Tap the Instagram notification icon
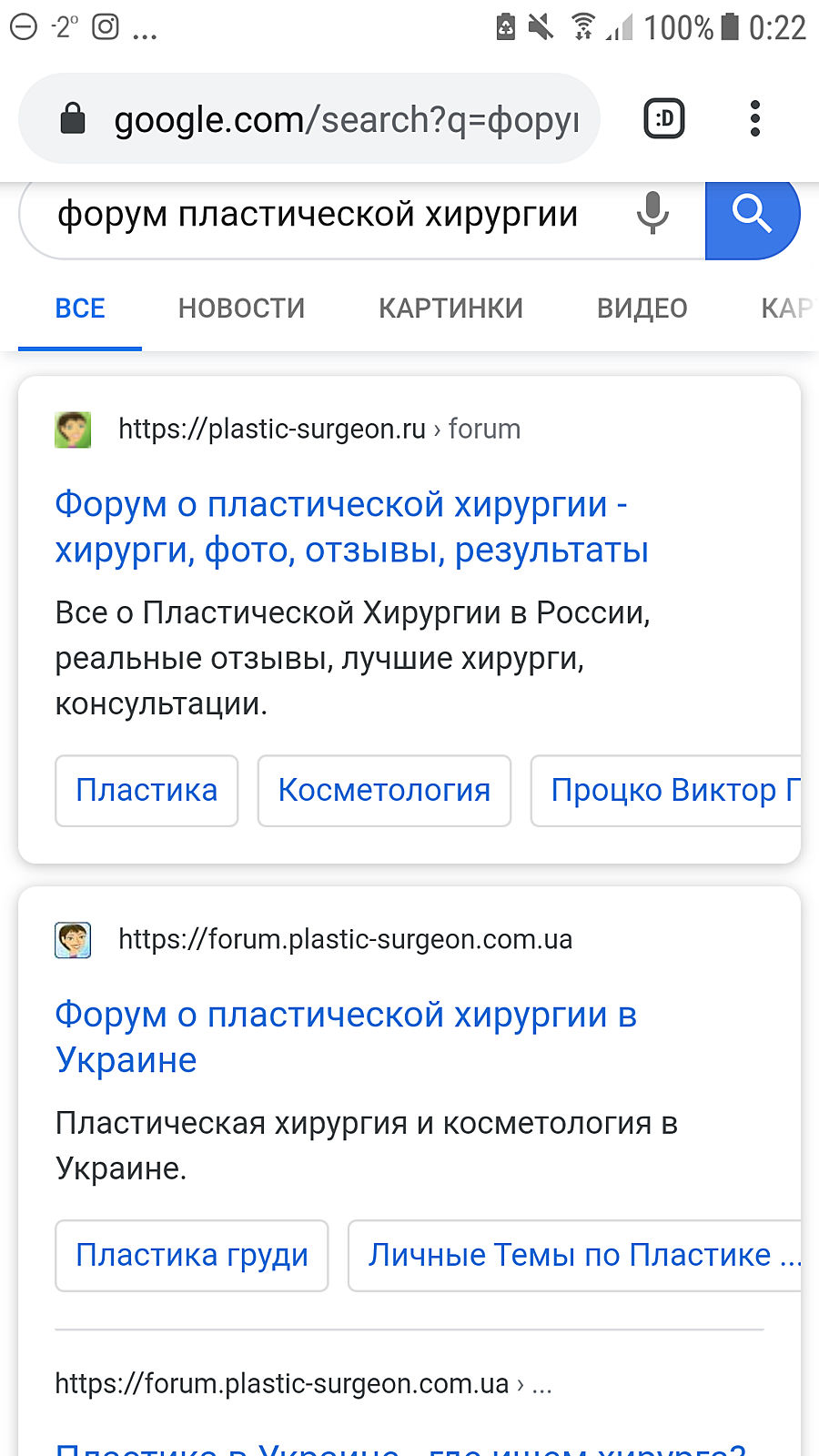Image resolution: width=819 pixels, height=1456 pixels. click(x=106, y=27)
